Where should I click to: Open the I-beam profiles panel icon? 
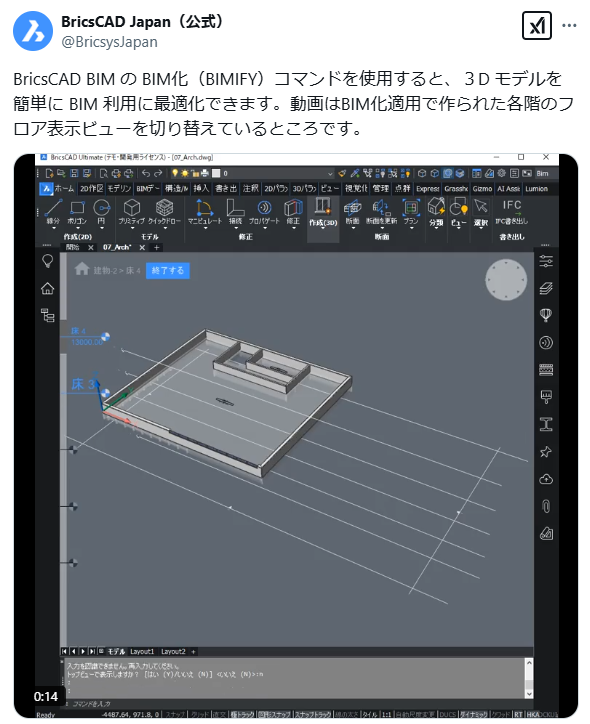(546, 424)
